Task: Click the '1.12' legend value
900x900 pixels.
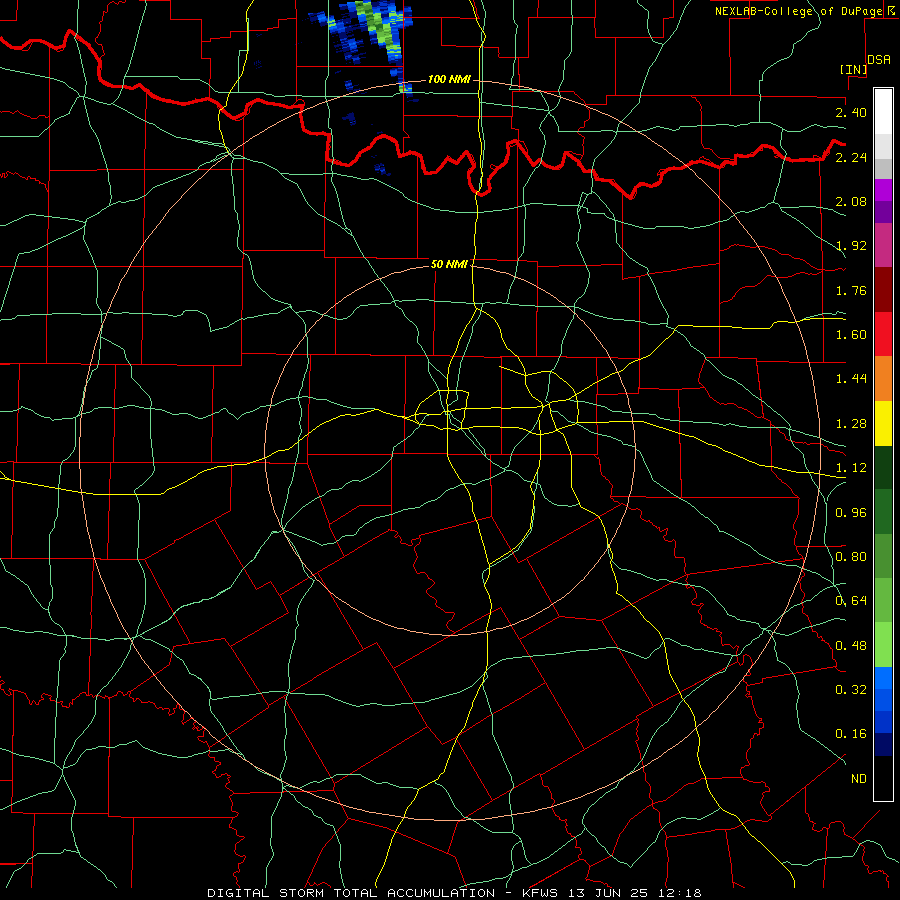Action: coord(851,468)
